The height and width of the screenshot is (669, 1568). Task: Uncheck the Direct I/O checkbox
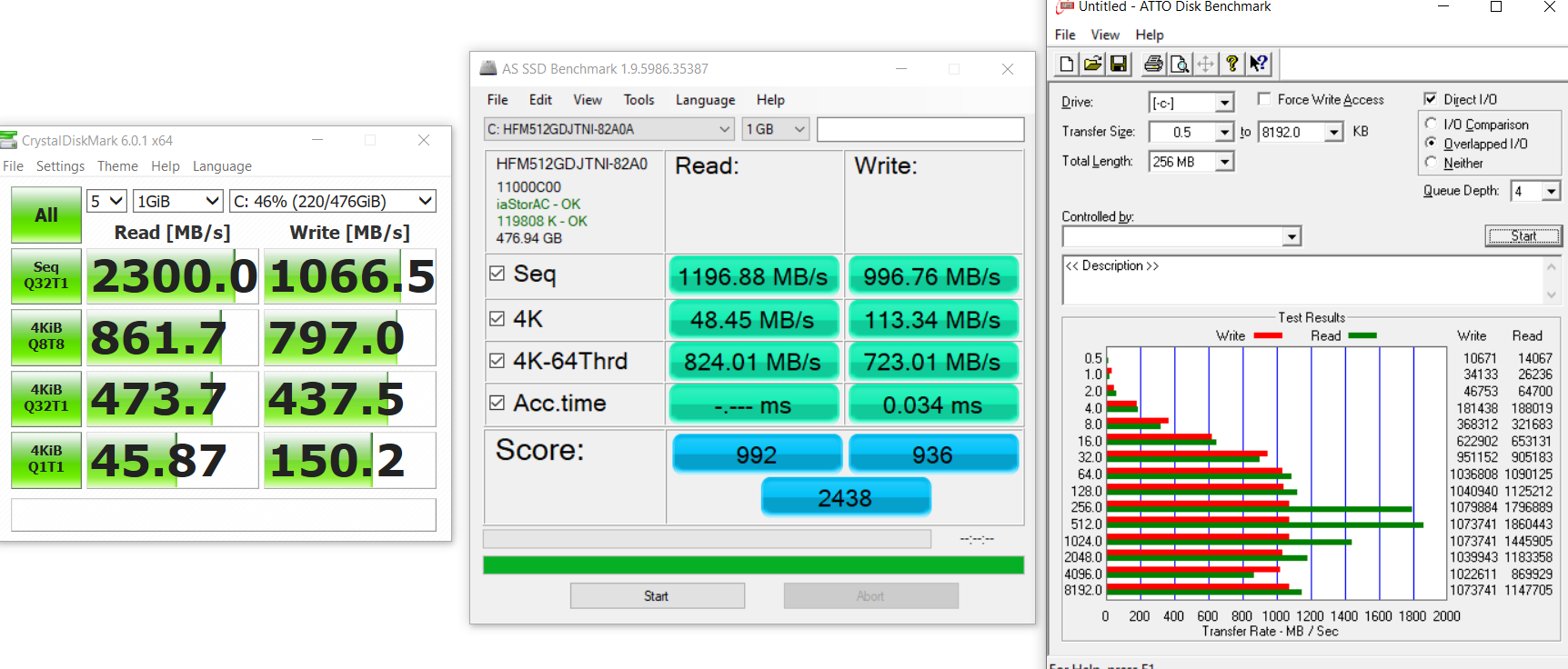(1430, 98)
